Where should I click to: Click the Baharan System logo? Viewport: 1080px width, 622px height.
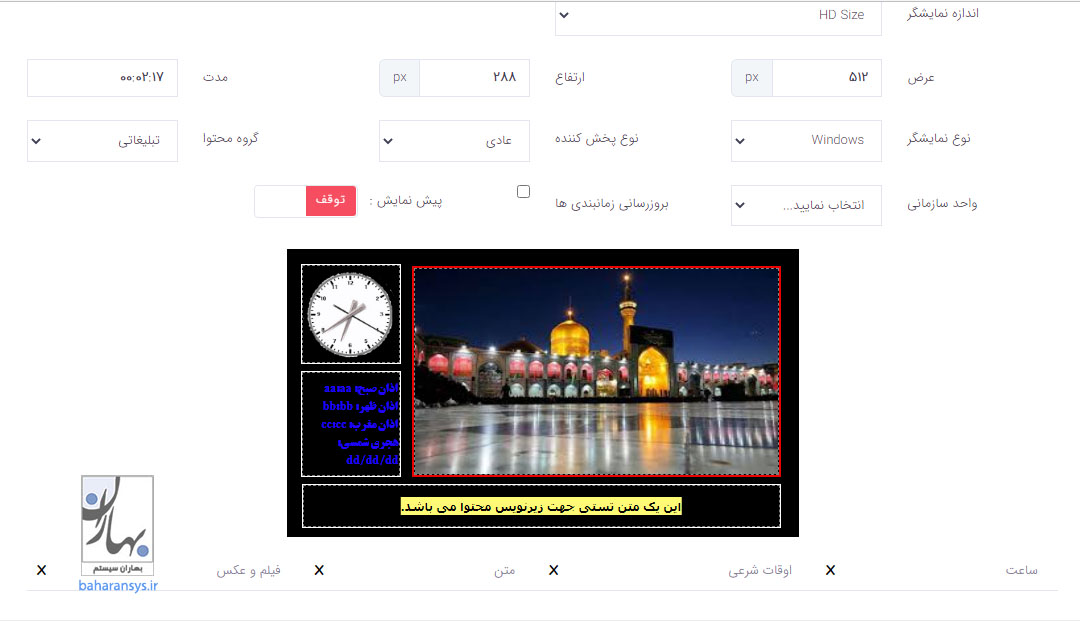(118, 525)
